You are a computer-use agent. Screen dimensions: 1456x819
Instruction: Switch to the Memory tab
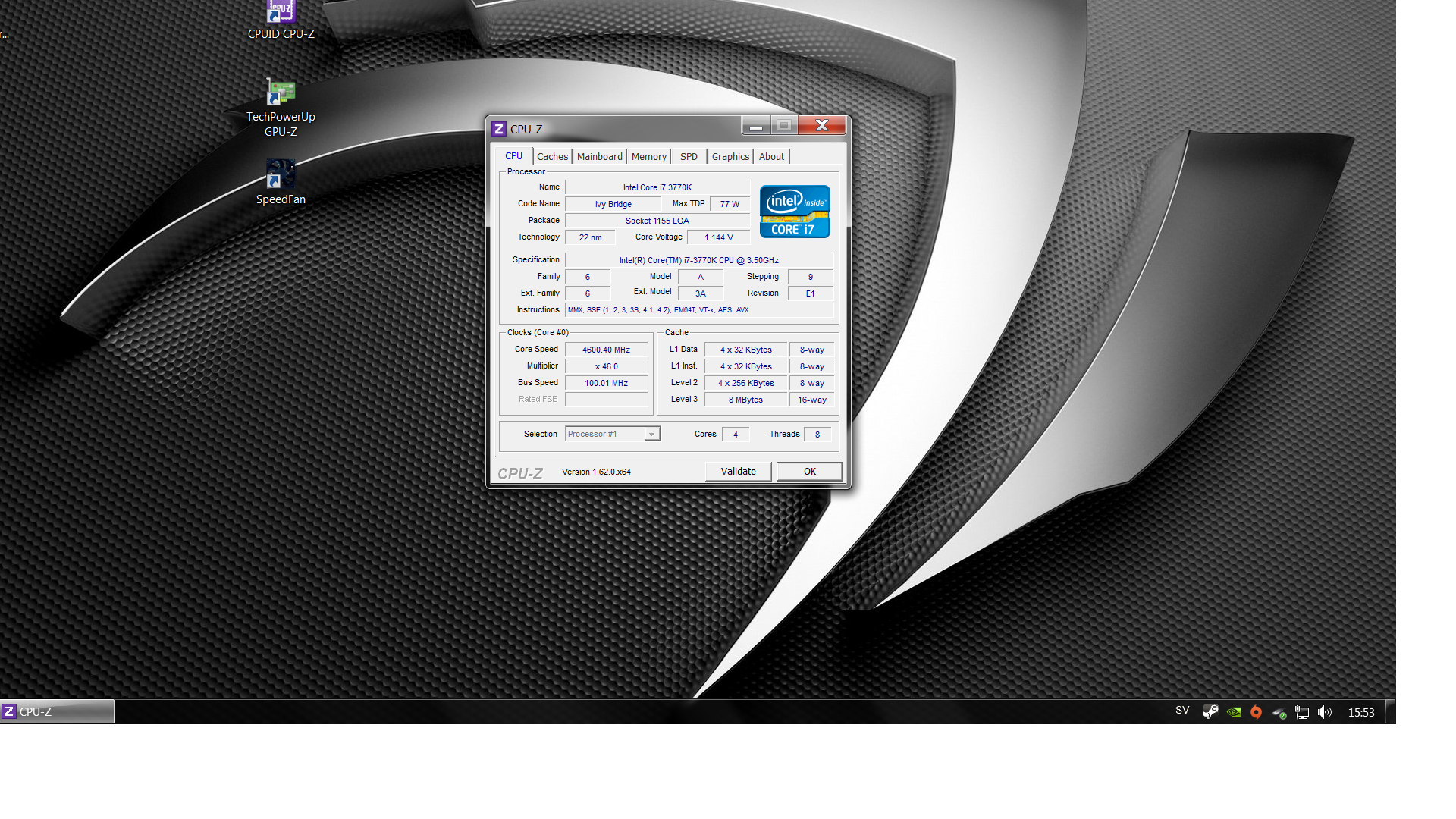[649, 157]
